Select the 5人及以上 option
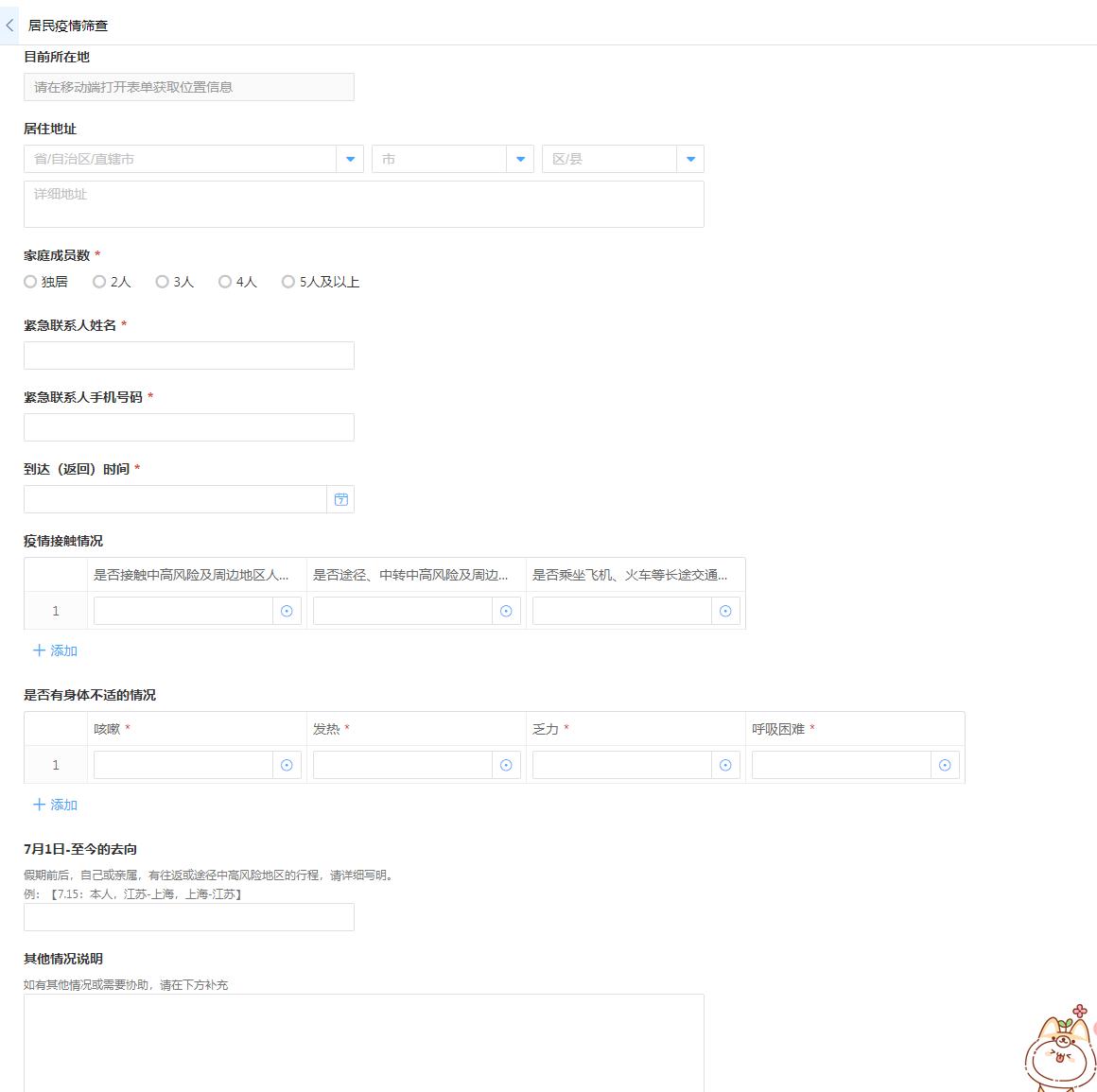This screenshot has height=1092, width=1097. pos(287,281)
